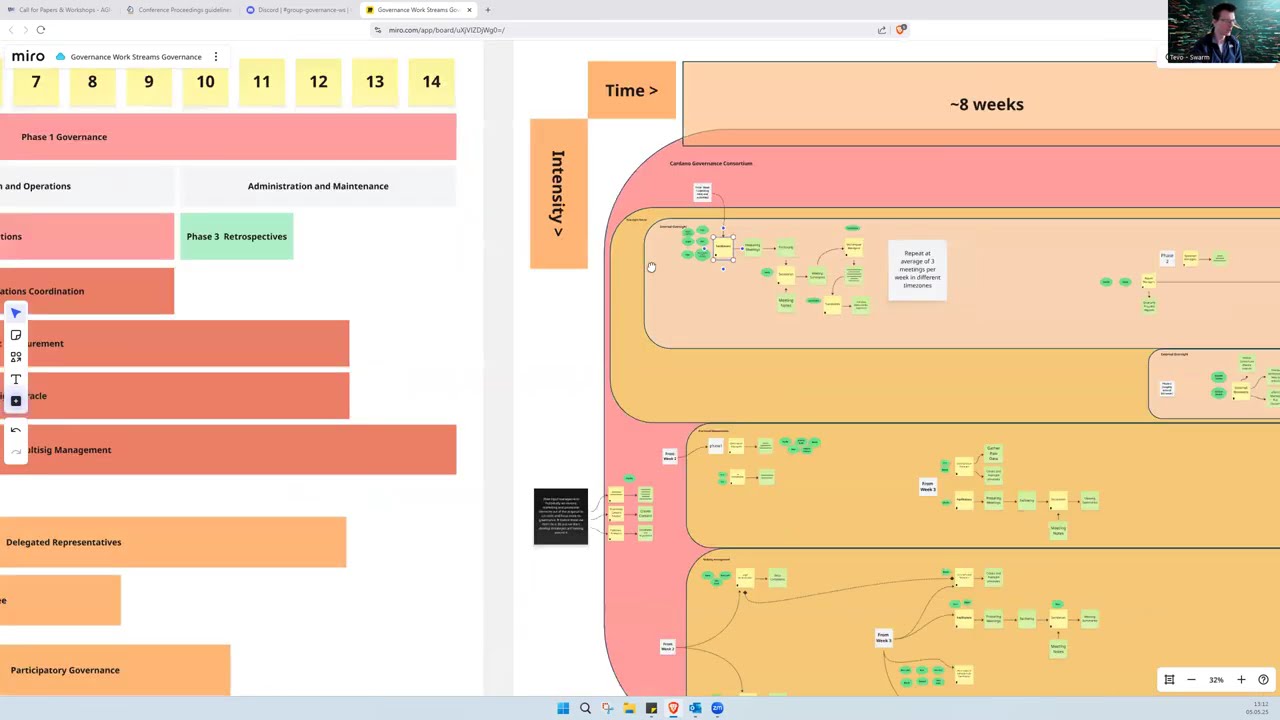Open the shapes and templates tool
The height and width of the screenshot is (720, 1280).
tap(15, 357)
